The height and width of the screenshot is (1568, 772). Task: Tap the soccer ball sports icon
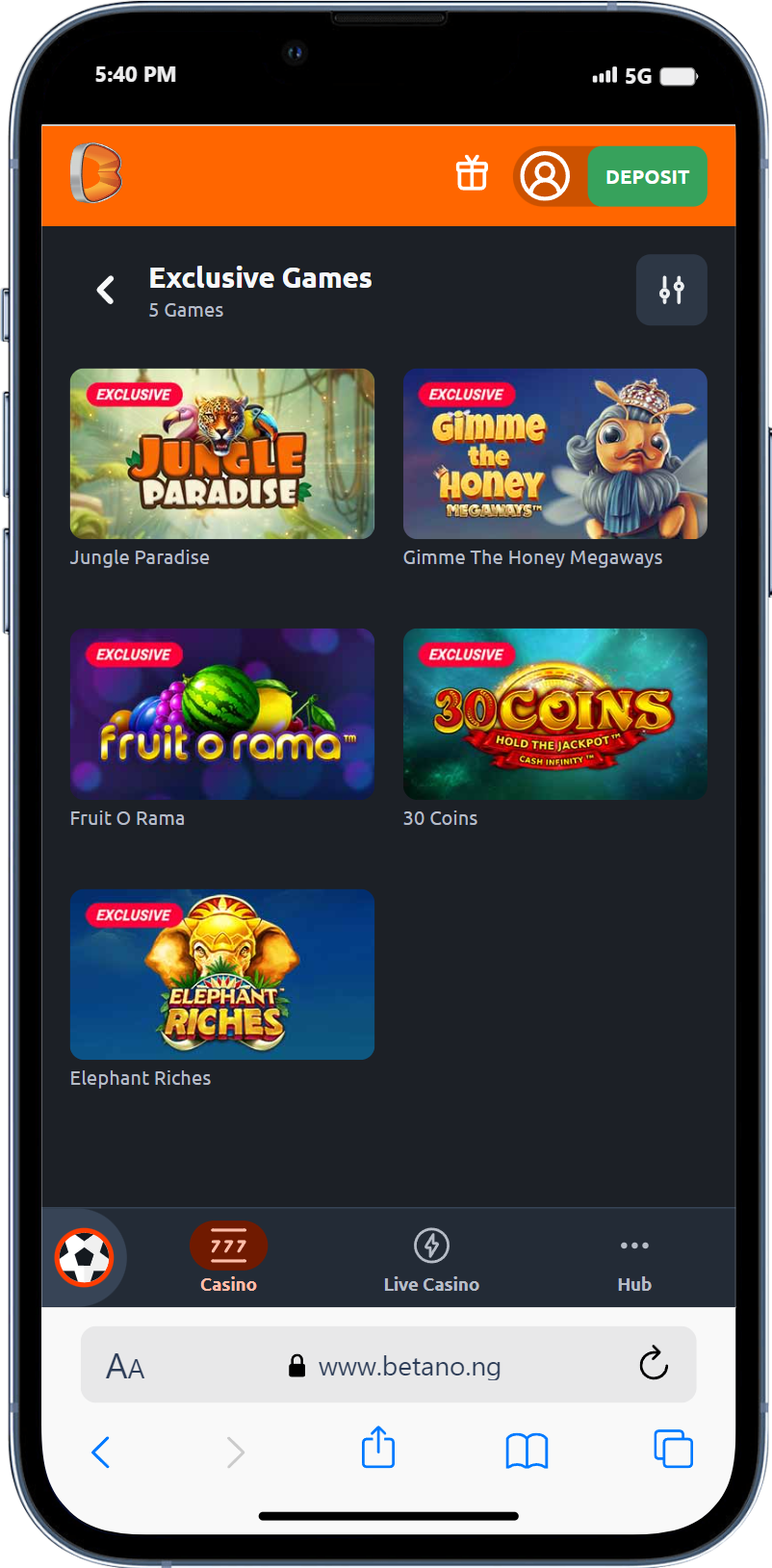[x=85, y=1257]
